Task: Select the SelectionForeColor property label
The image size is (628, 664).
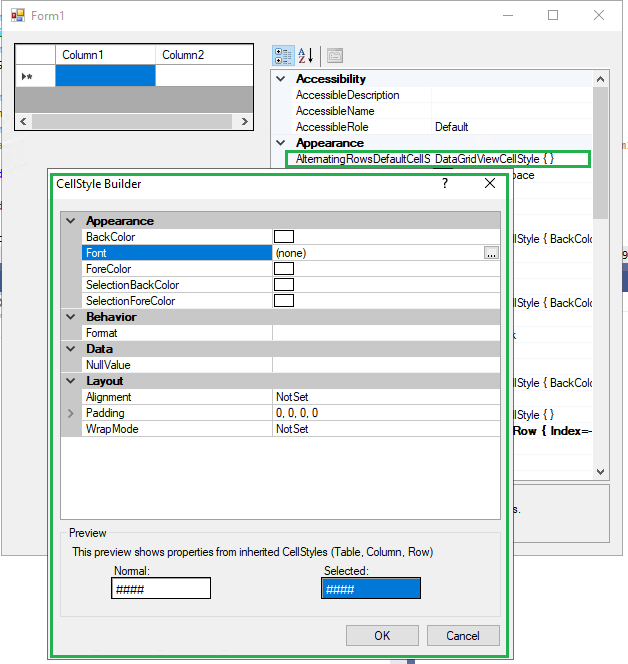Action: [130, 301]
